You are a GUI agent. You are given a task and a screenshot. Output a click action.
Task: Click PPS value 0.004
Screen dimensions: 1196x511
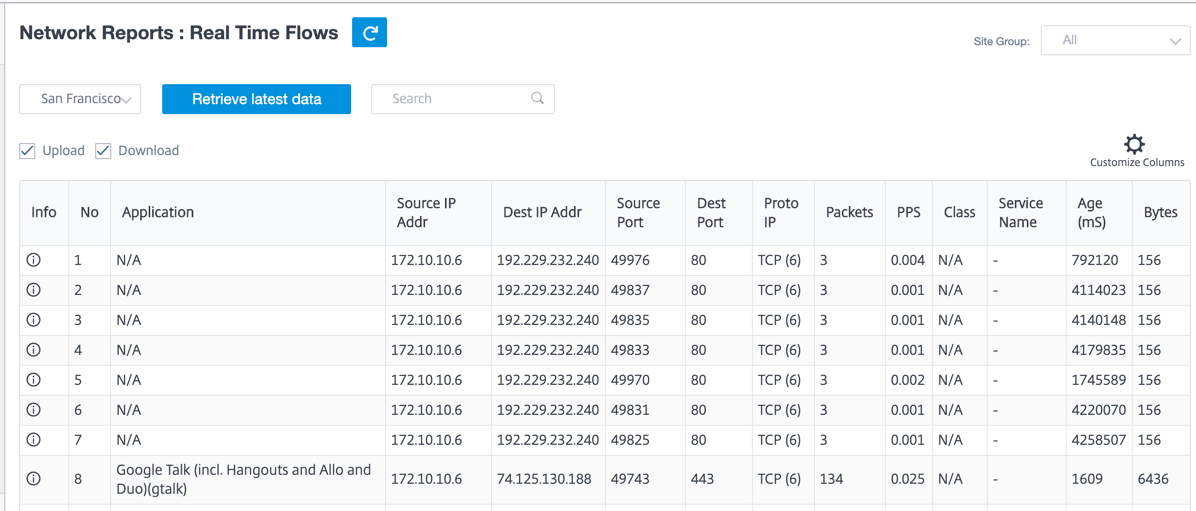[x=908, y=260]
